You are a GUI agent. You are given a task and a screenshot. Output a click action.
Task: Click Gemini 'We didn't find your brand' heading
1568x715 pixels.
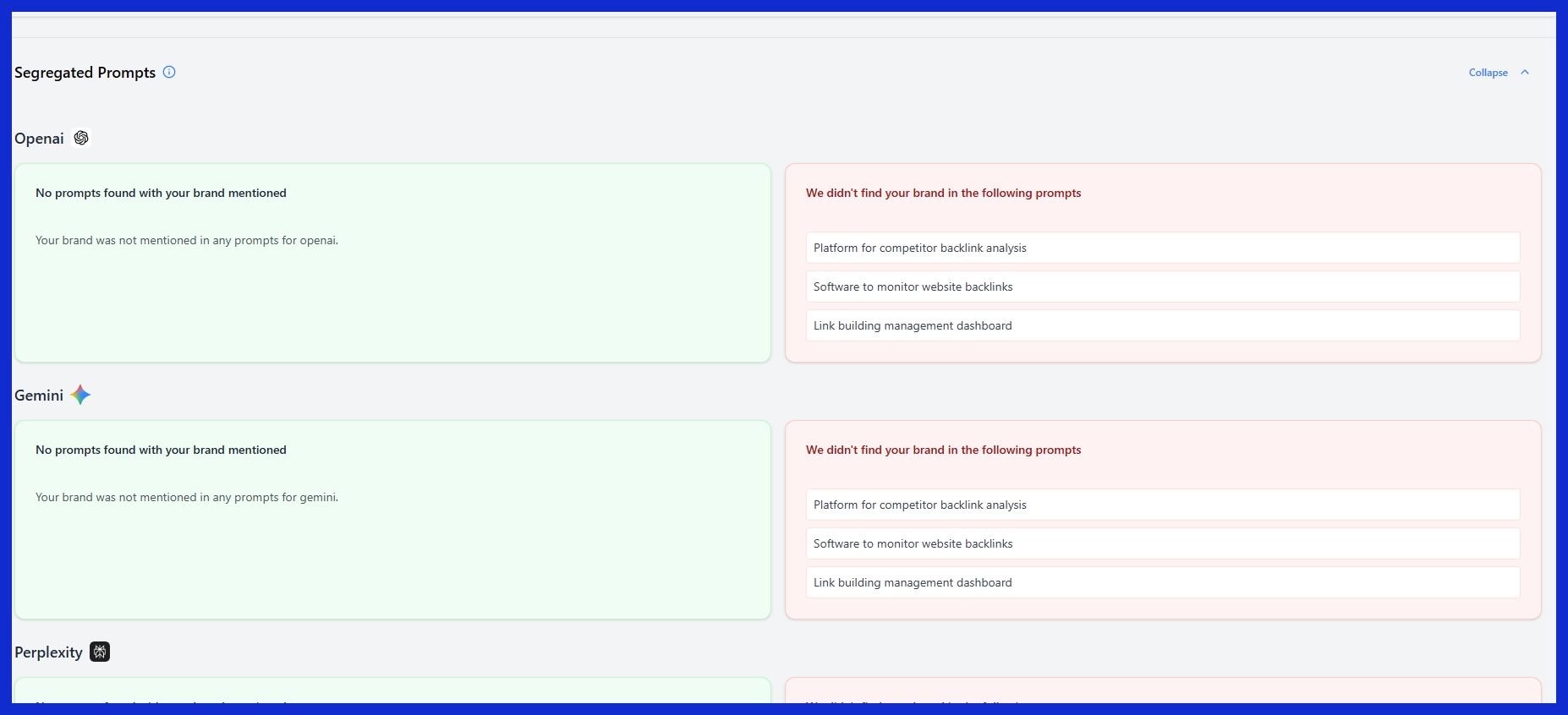pos(943,450)
